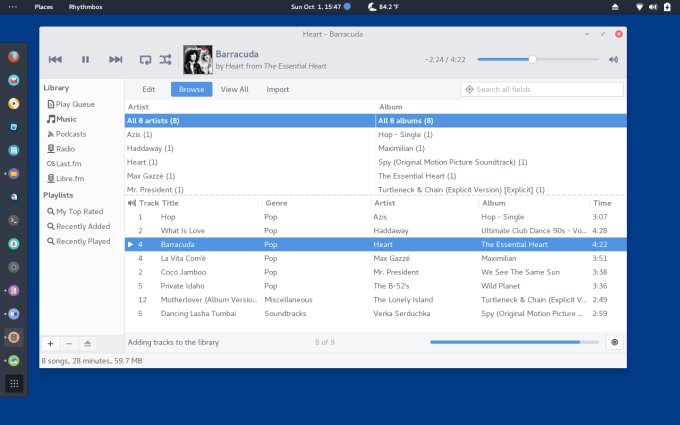This screenshot has width=680, height=425.
Task: Click the View All button
Action: pos(235,89)
